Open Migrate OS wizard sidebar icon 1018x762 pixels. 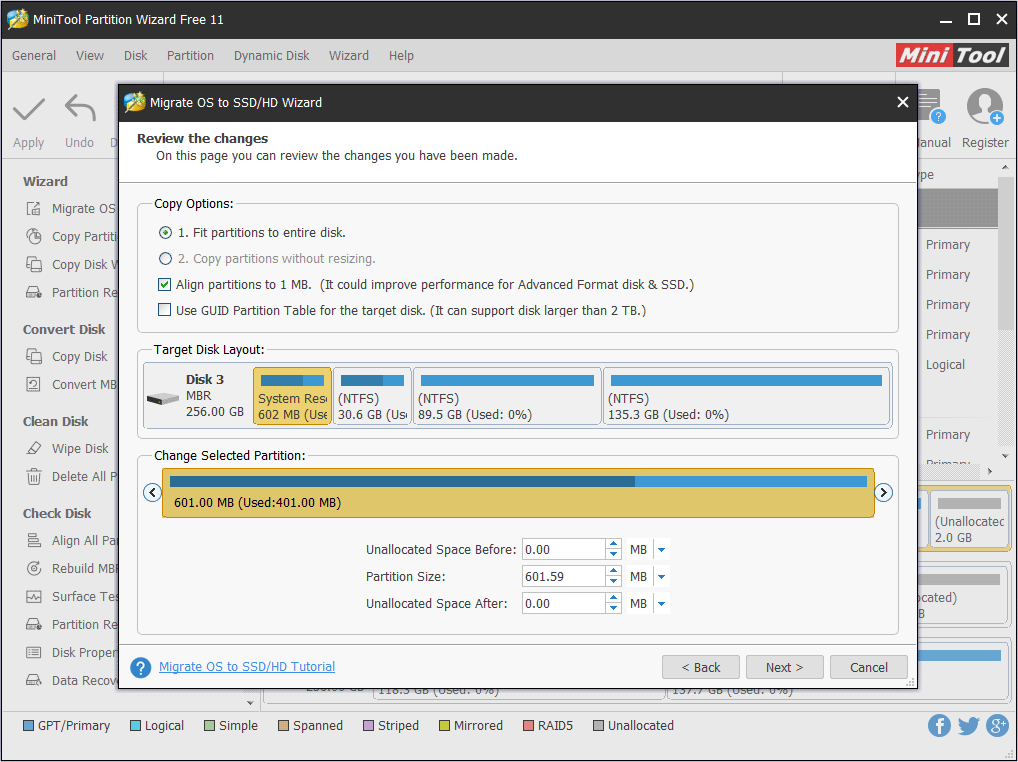pos(34,208)
